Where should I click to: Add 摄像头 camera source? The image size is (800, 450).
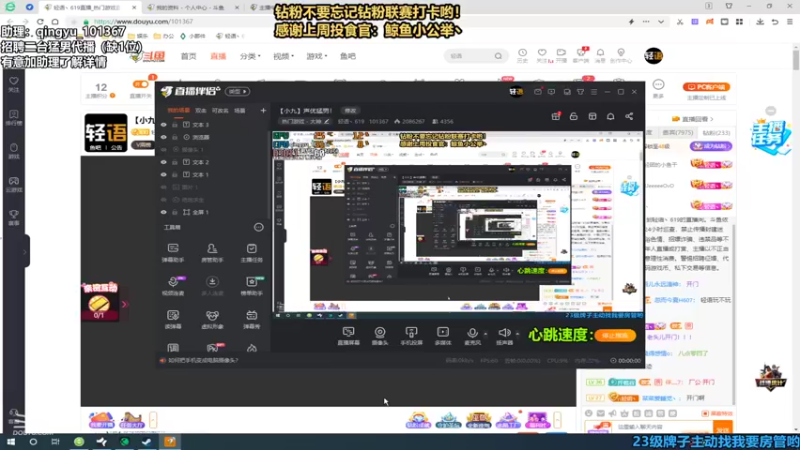(380, 336)
